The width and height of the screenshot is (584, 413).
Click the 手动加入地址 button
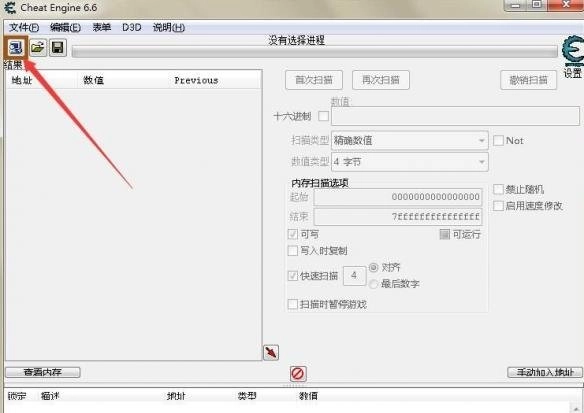coord(545,372)
